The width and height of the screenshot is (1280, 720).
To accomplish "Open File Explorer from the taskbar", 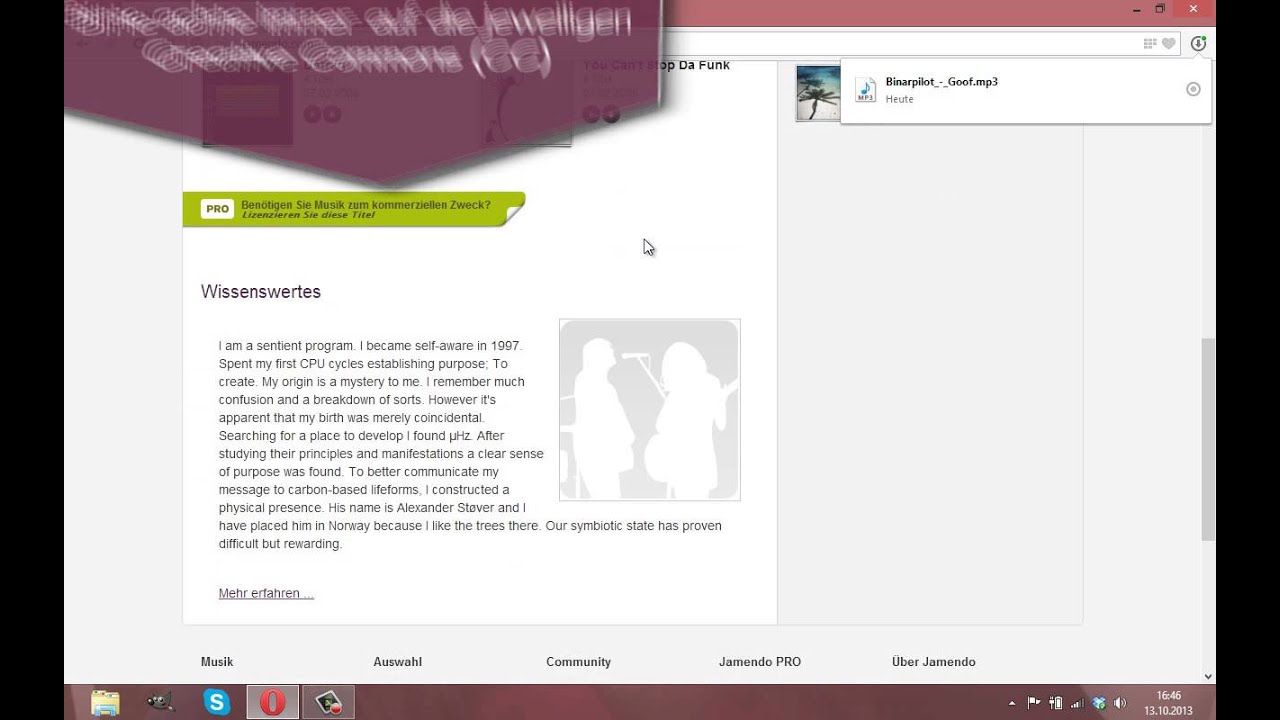I will 105,703.
